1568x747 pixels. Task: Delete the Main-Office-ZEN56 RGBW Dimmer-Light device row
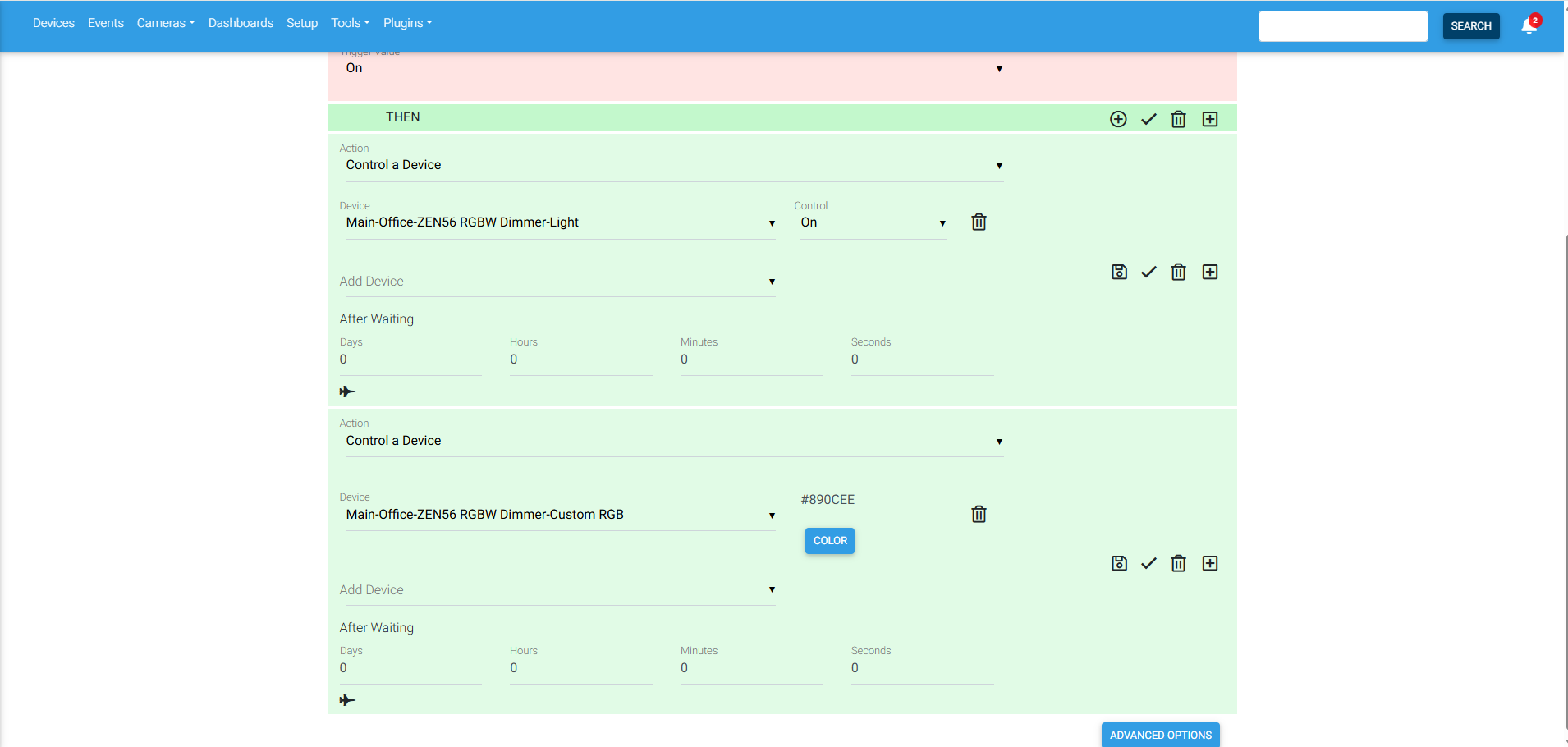979,222
